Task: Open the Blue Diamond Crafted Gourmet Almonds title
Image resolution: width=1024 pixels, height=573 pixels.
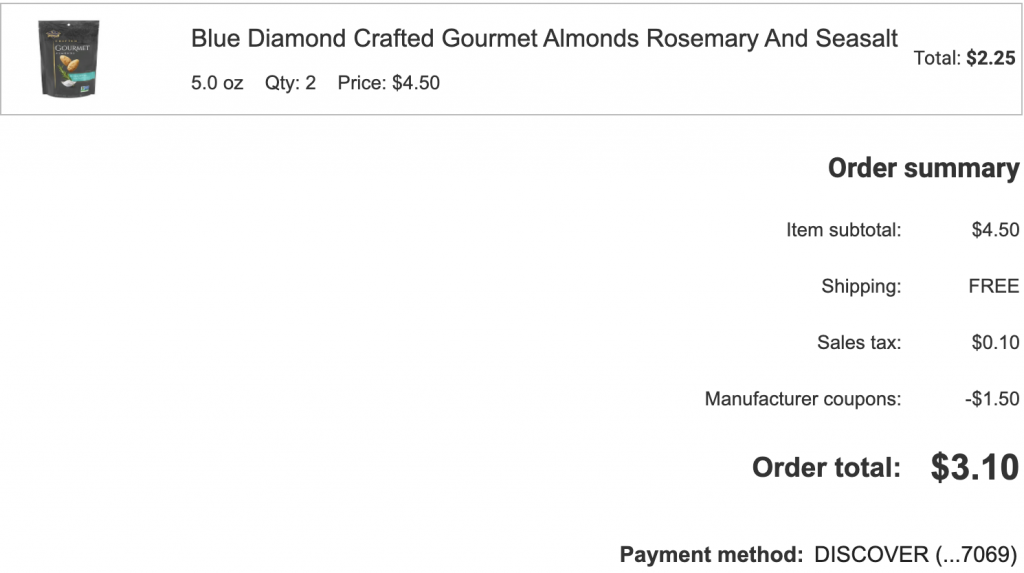Action: [x=544, y=39]
